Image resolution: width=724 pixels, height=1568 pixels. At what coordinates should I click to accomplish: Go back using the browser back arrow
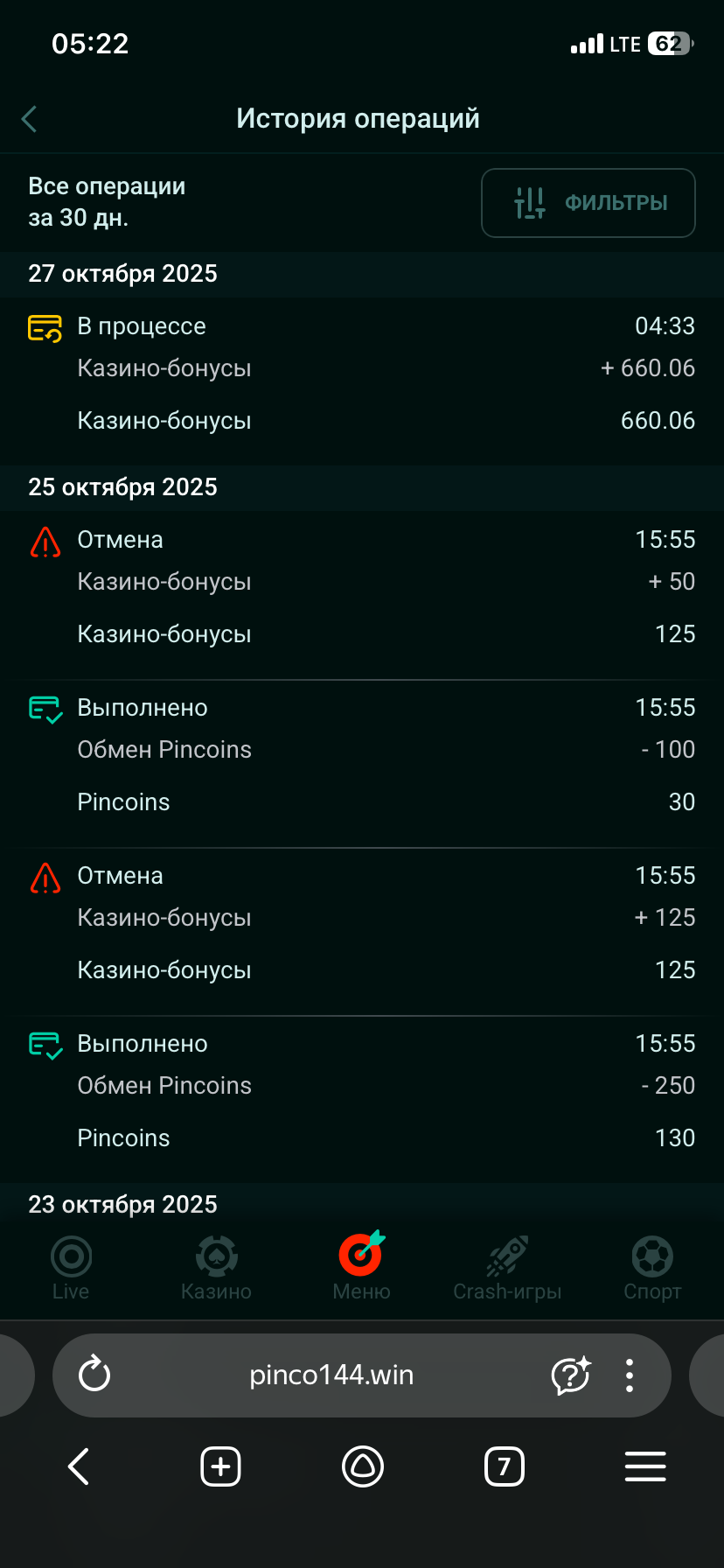tap(79, 1466)
